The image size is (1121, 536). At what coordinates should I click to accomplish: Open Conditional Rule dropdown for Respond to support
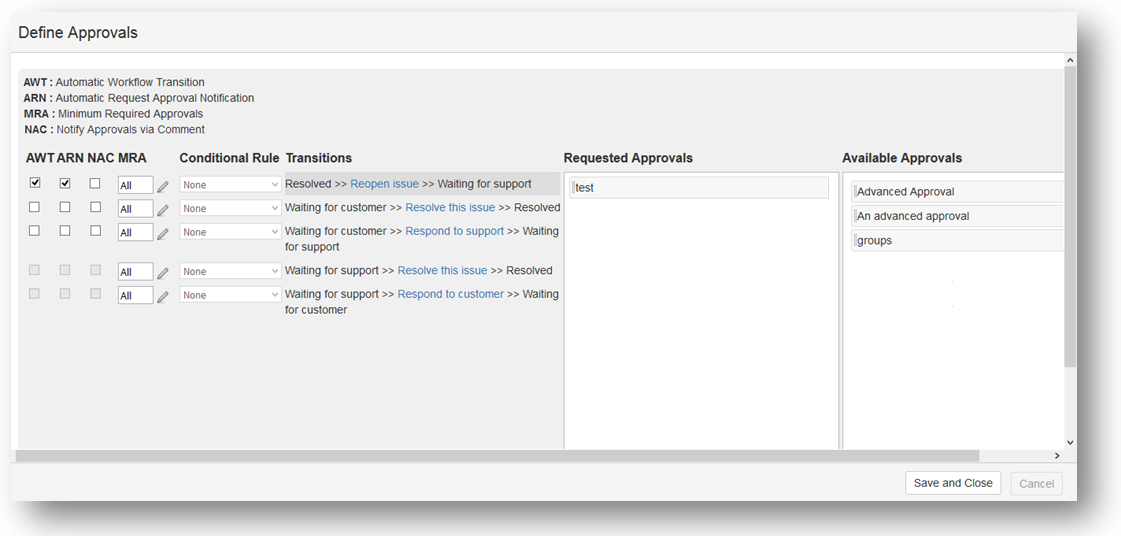pyautogui.click(x=230, y=232)
